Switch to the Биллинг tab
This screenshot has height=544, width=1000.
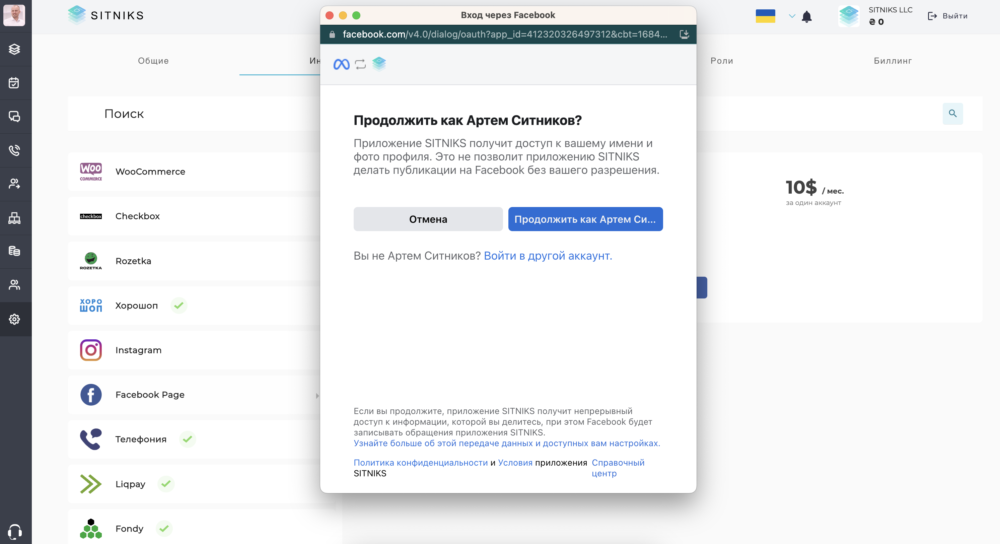(892, 61)
